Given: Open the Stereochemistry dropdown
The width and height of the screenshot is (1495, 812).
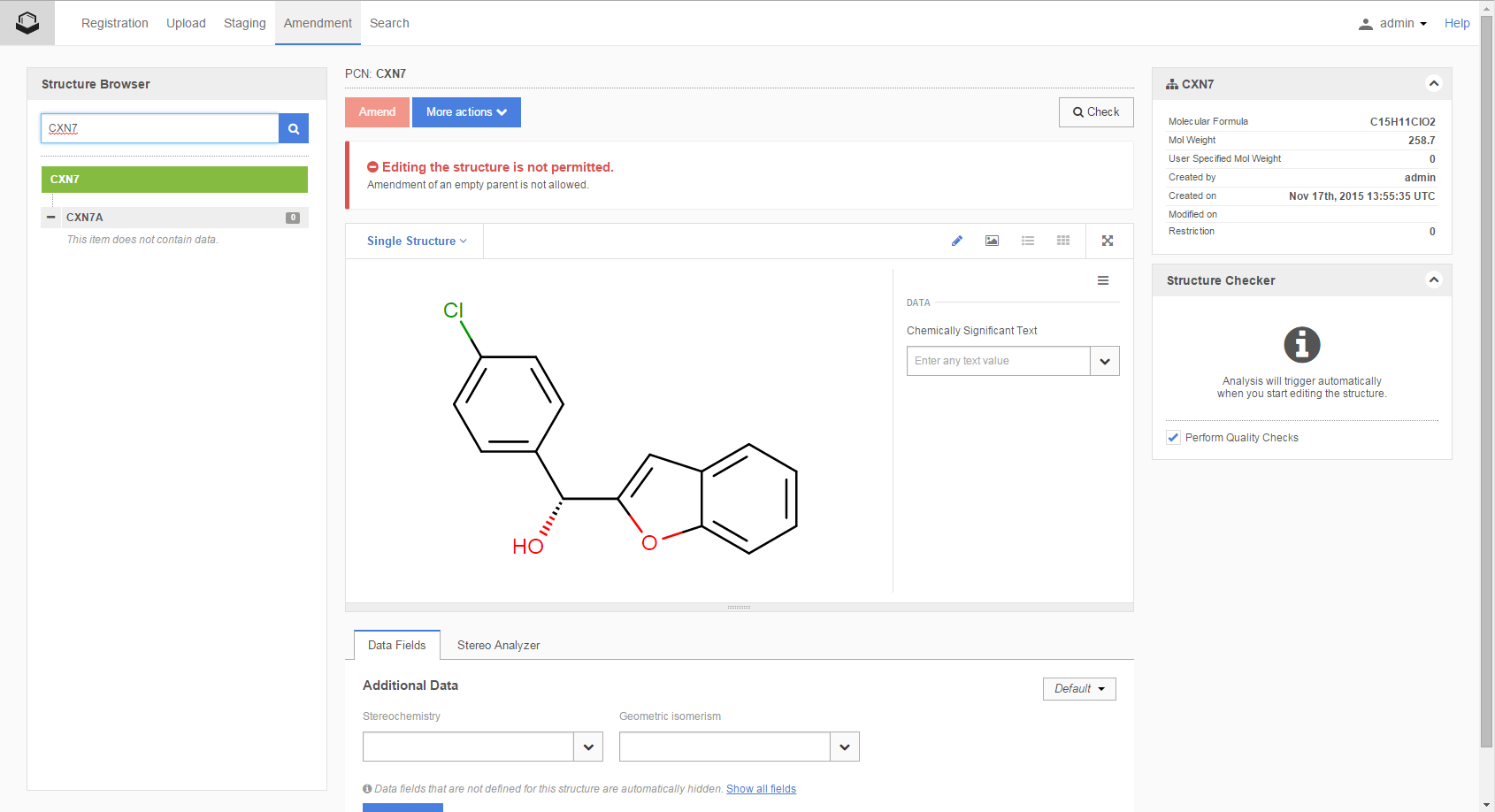Looking at the screenshot, I should pyautogui.click(x=588, y=747).
